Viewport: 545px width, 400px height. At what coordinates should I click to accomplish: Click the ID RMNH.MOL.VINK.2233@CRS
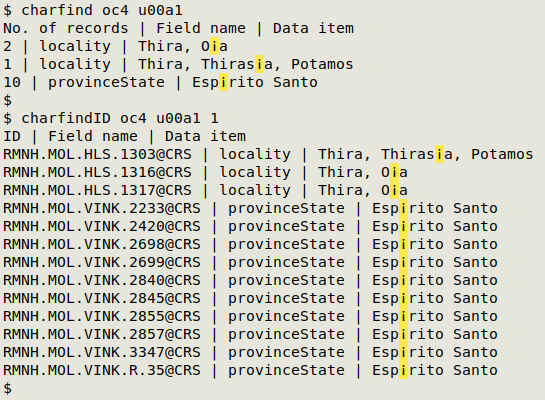pos(102,209)
